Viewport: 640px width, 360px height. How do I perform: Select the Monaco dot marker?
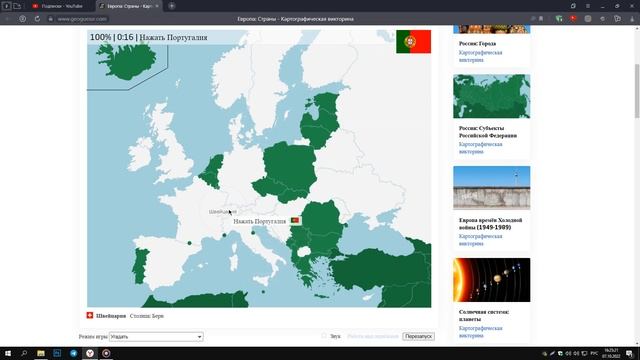coord(224,235)
